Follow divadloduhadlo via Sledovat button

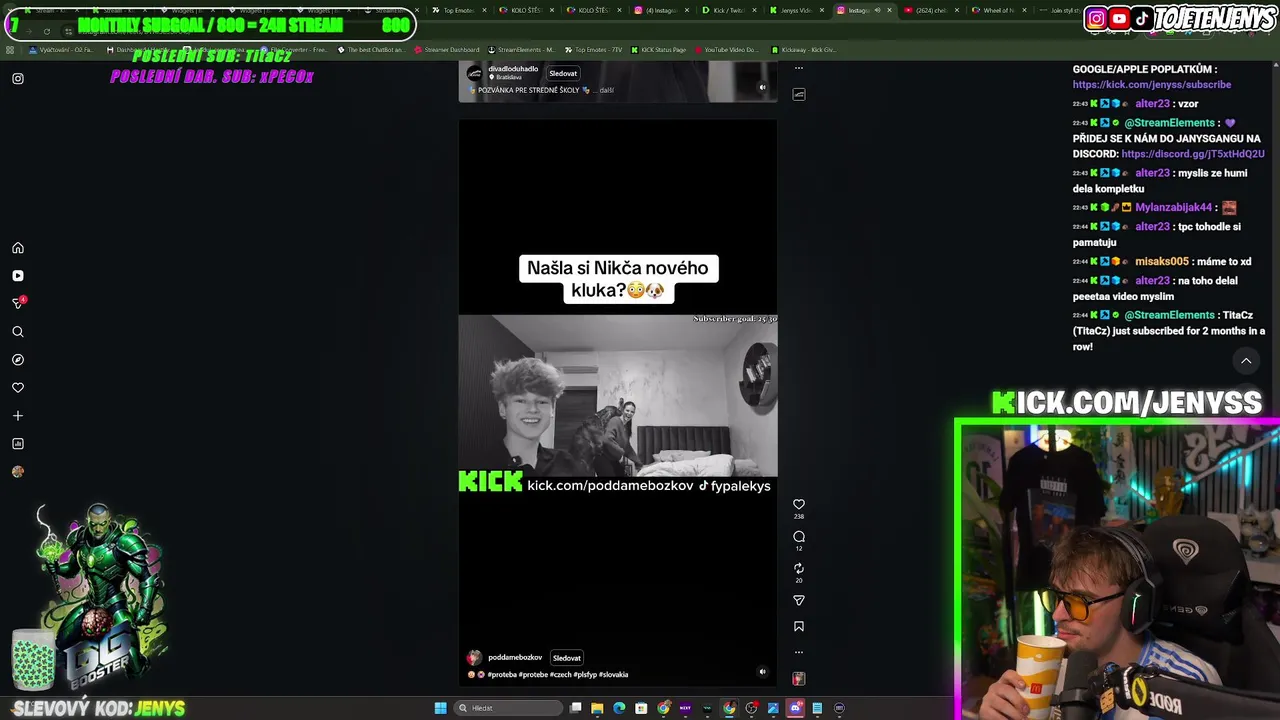point(563,73)
